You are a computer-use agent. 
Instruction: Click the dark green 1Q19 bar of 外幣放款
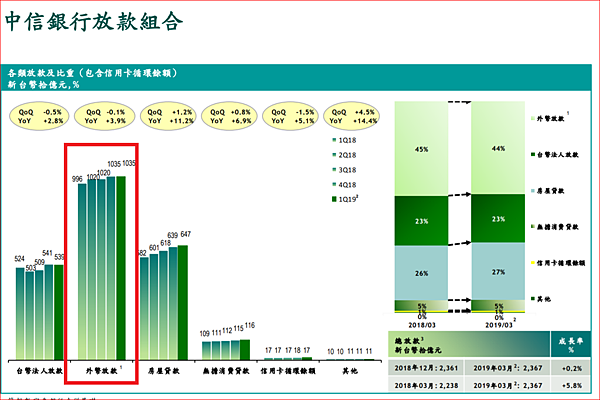[121, 268]
